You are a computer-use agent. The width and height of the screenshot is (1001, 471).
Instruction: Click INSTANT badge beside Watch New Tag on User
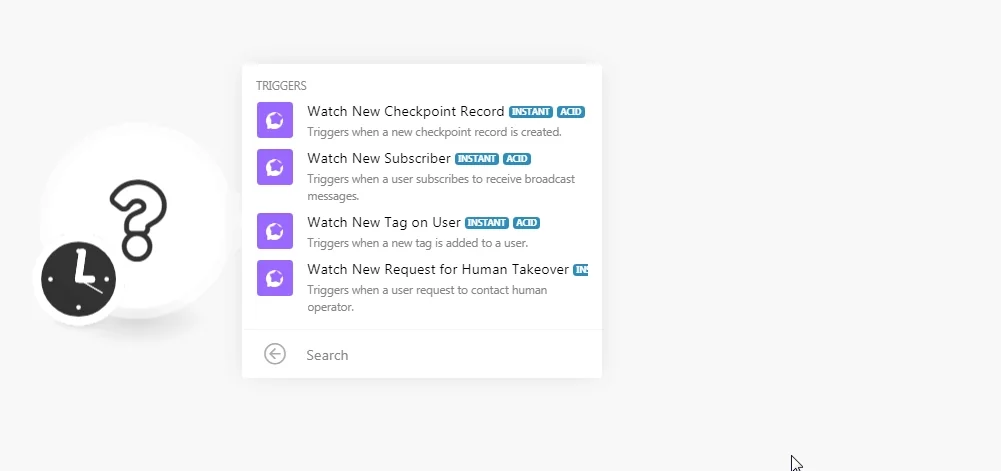(486, 223)
